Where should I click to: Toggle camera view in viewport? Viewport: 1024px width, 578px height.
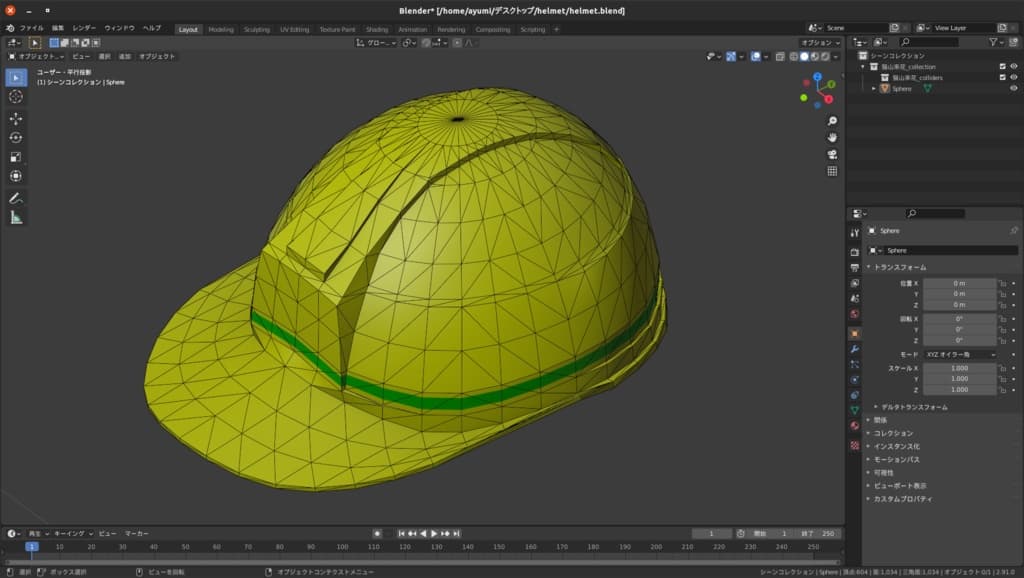click(x=832, y=154)
